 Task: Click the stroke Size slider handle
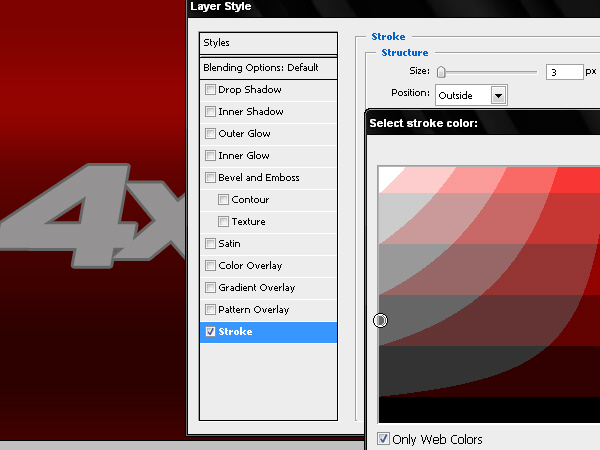click(441, 72)
